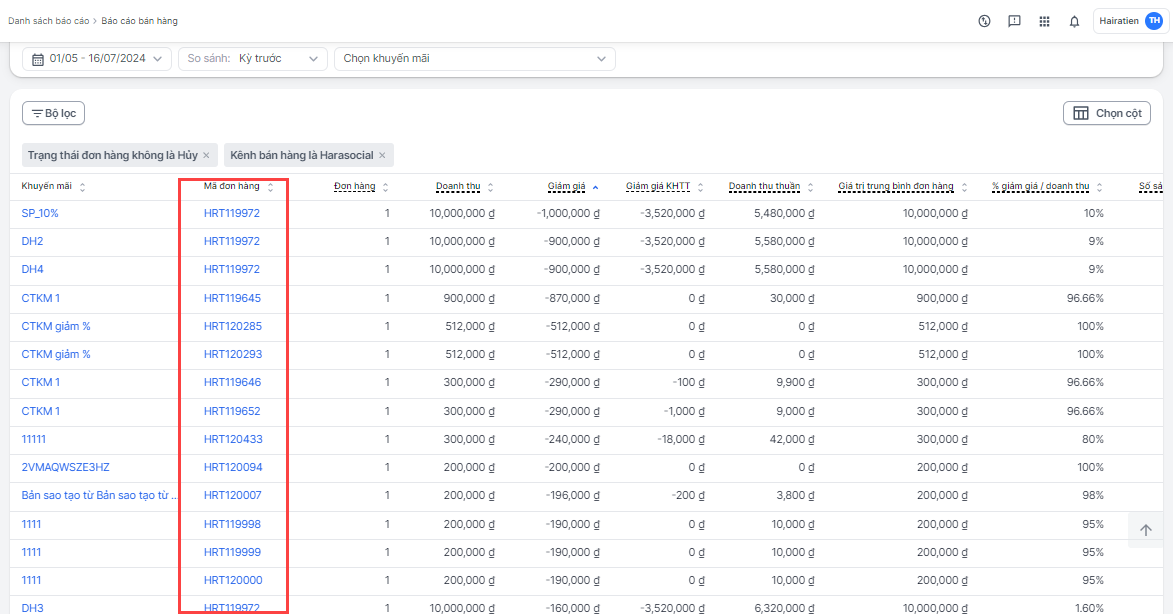Go to Danh sách báo cáo breadcrumb
This screenshot has height=614, width=1173.
tap(48, 21)
